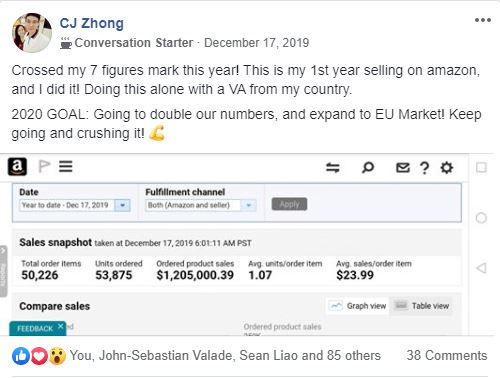Expand the Fulfillment channel dropdown arrow
This screenshot has height=378, width=500.
coord(248,205)
